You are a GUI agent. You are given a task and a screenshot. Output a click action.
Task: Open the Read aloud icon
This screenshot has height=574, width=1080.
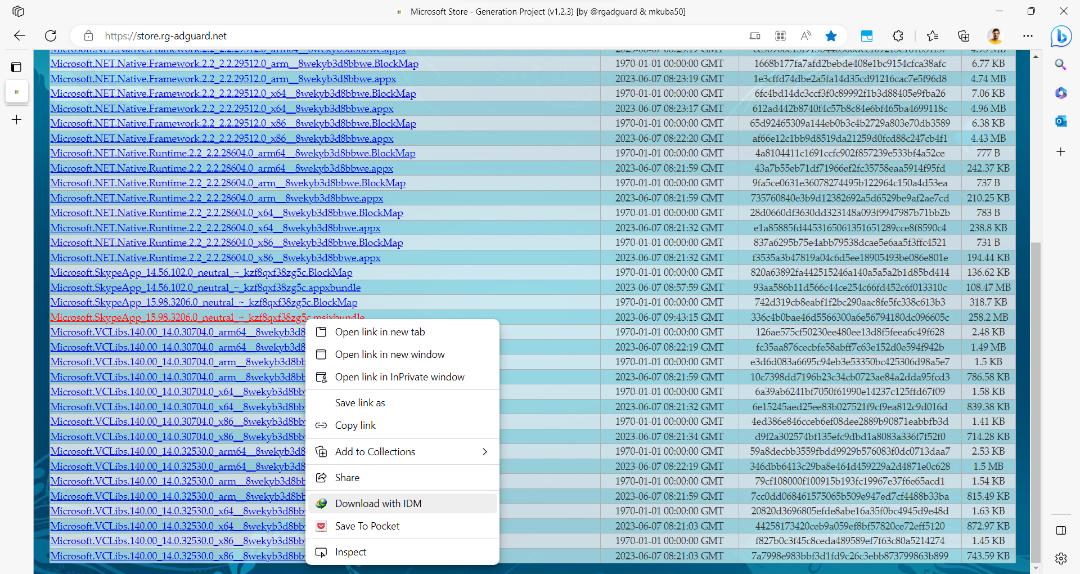click(x=805, y=36)
